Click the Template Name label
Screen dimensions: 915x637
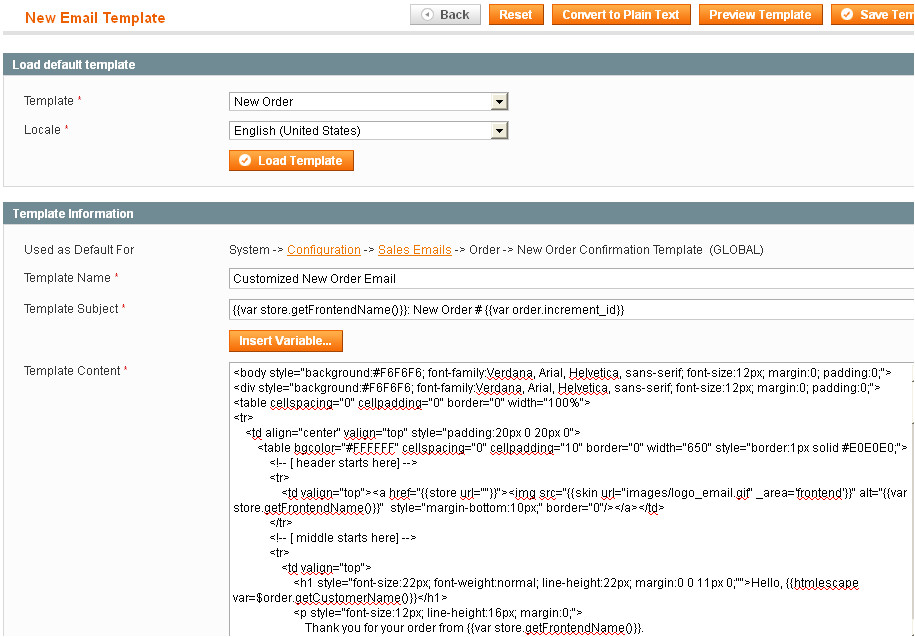(67, 278)
